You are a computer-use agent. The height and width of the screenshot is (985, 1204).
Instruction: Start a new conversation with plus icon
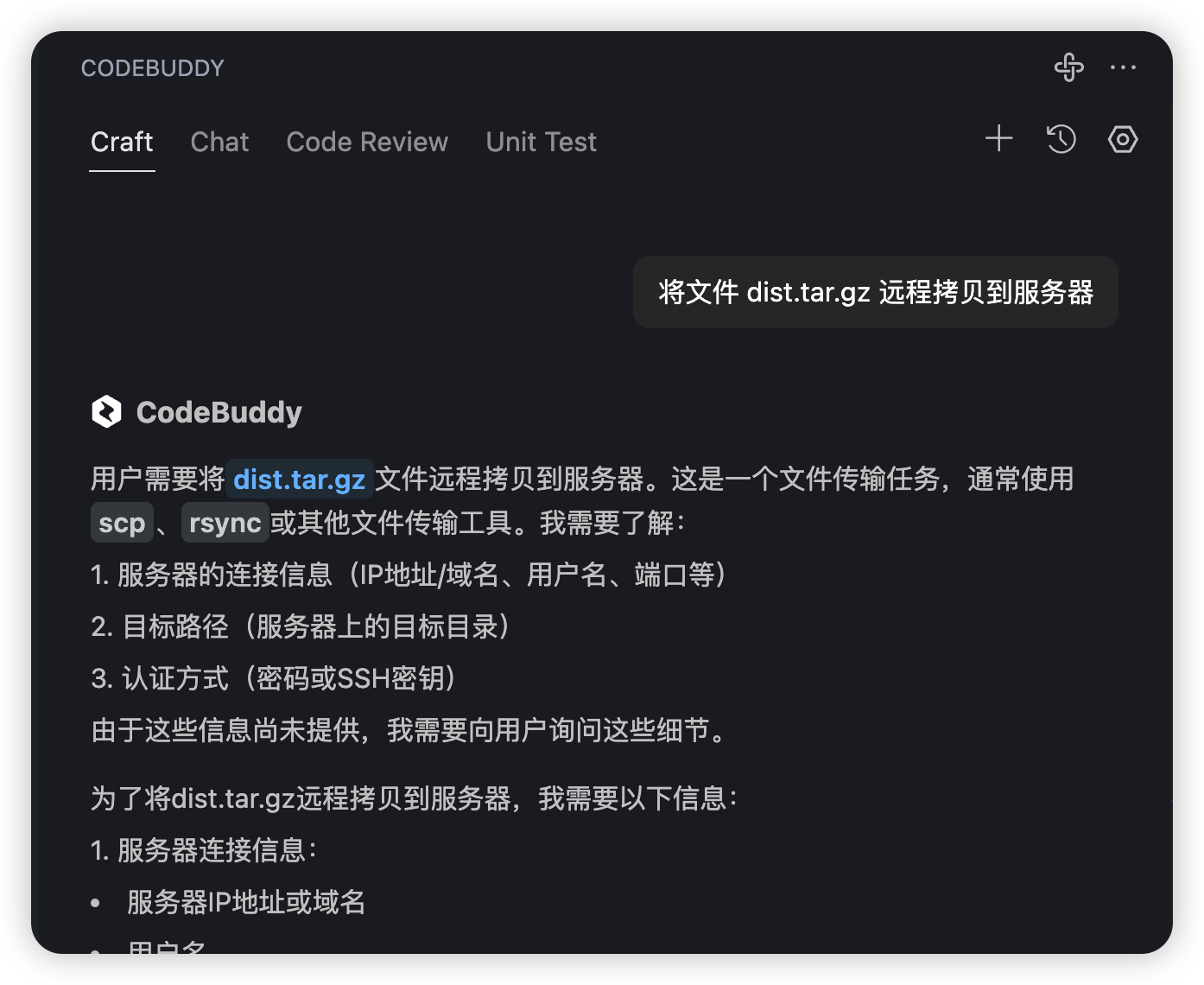(x=999, y=139)
